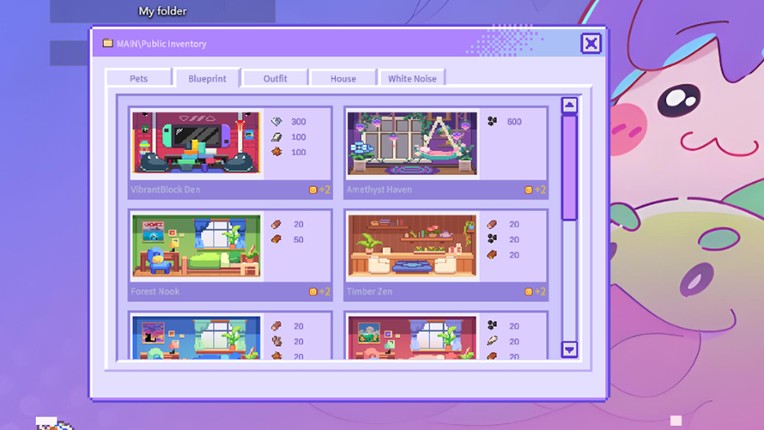Choose the Amethyst Haven blueprint image
The width and height of the screenshot is (764, 430).
pyautogui.click(x=412, y=144)
